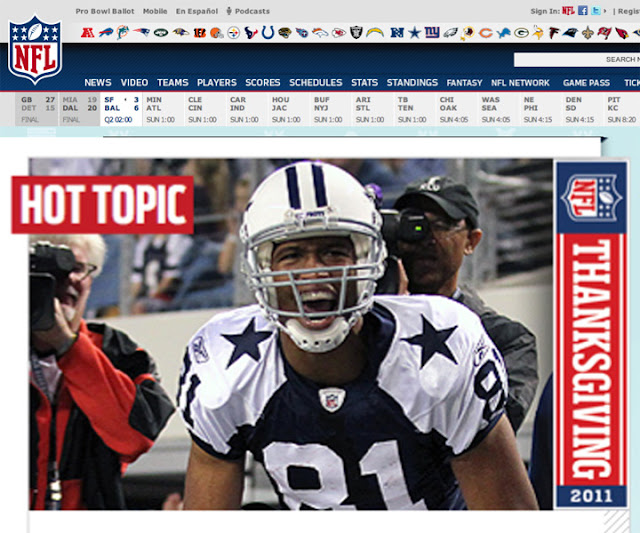Open the MIN vs ATL matchup
Viewport: 640px width, 533px height.
coord(163,109)
